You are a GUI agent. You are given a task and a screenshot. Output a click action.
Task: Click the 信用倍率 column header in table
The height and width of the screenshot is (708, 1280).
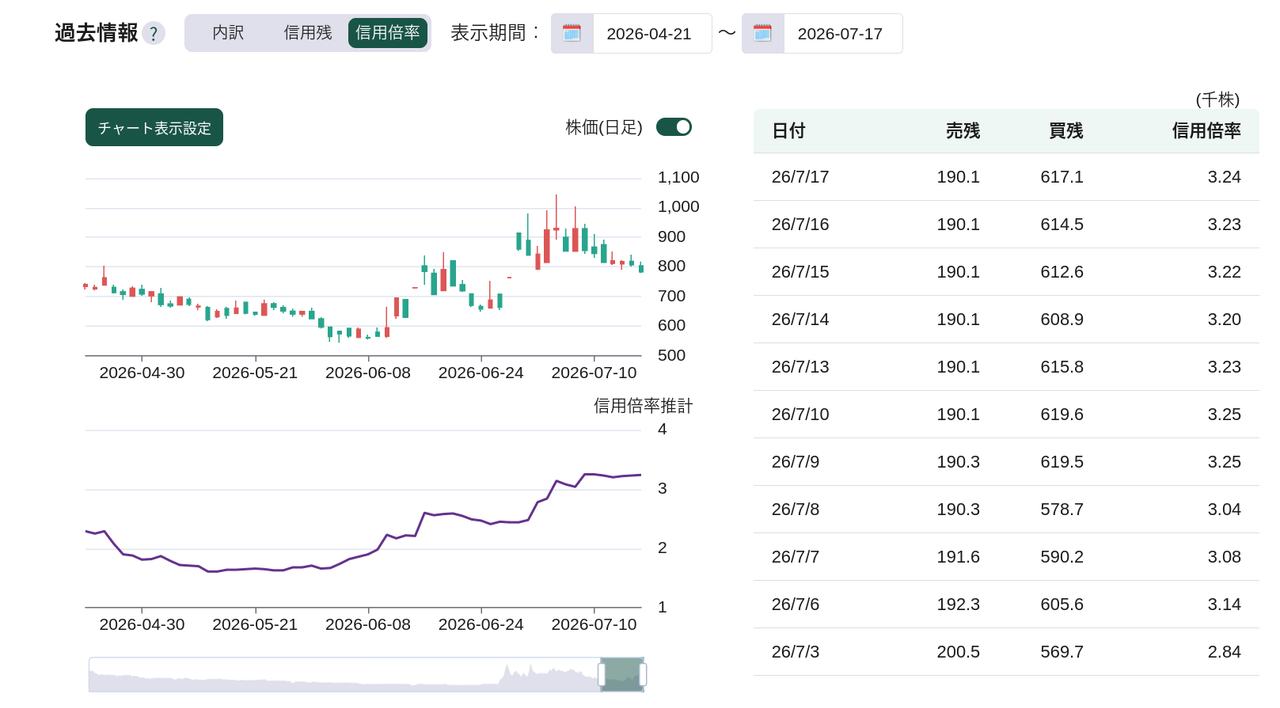point(1206,131)
